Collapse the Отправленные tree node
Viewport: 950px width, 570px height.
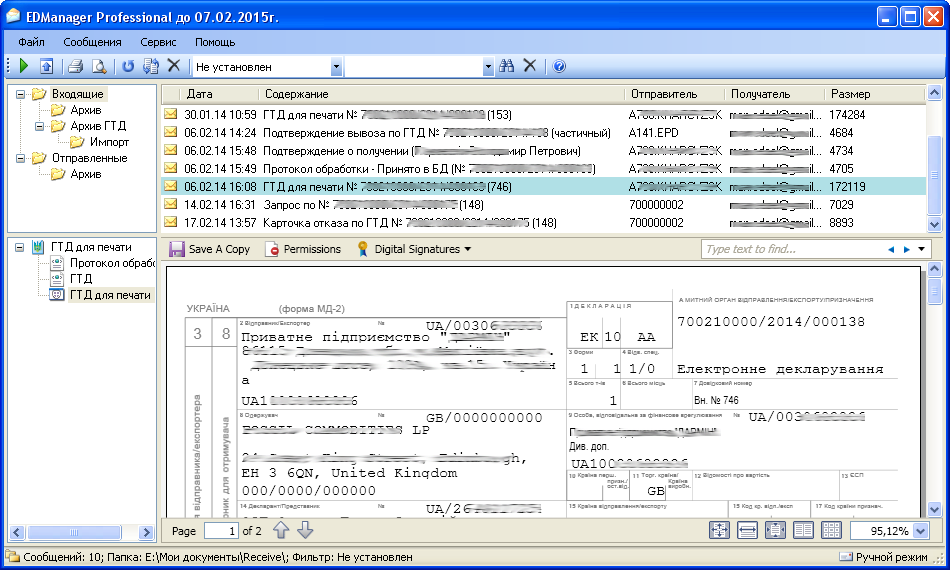[x=20, y=158]
